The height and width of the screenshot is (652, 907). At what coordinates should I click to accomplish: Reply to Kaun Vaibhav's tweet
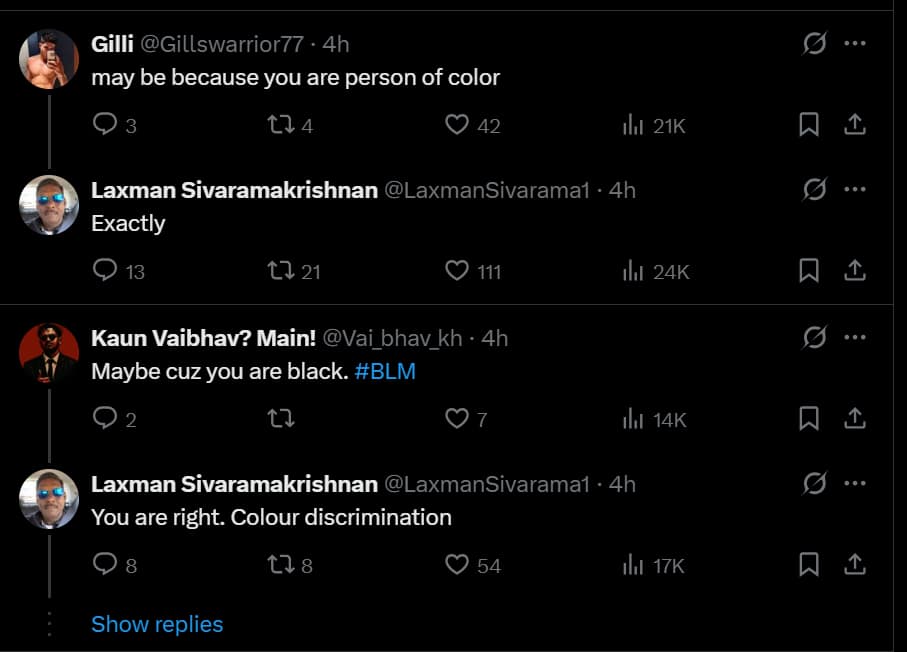coord(106,419)
